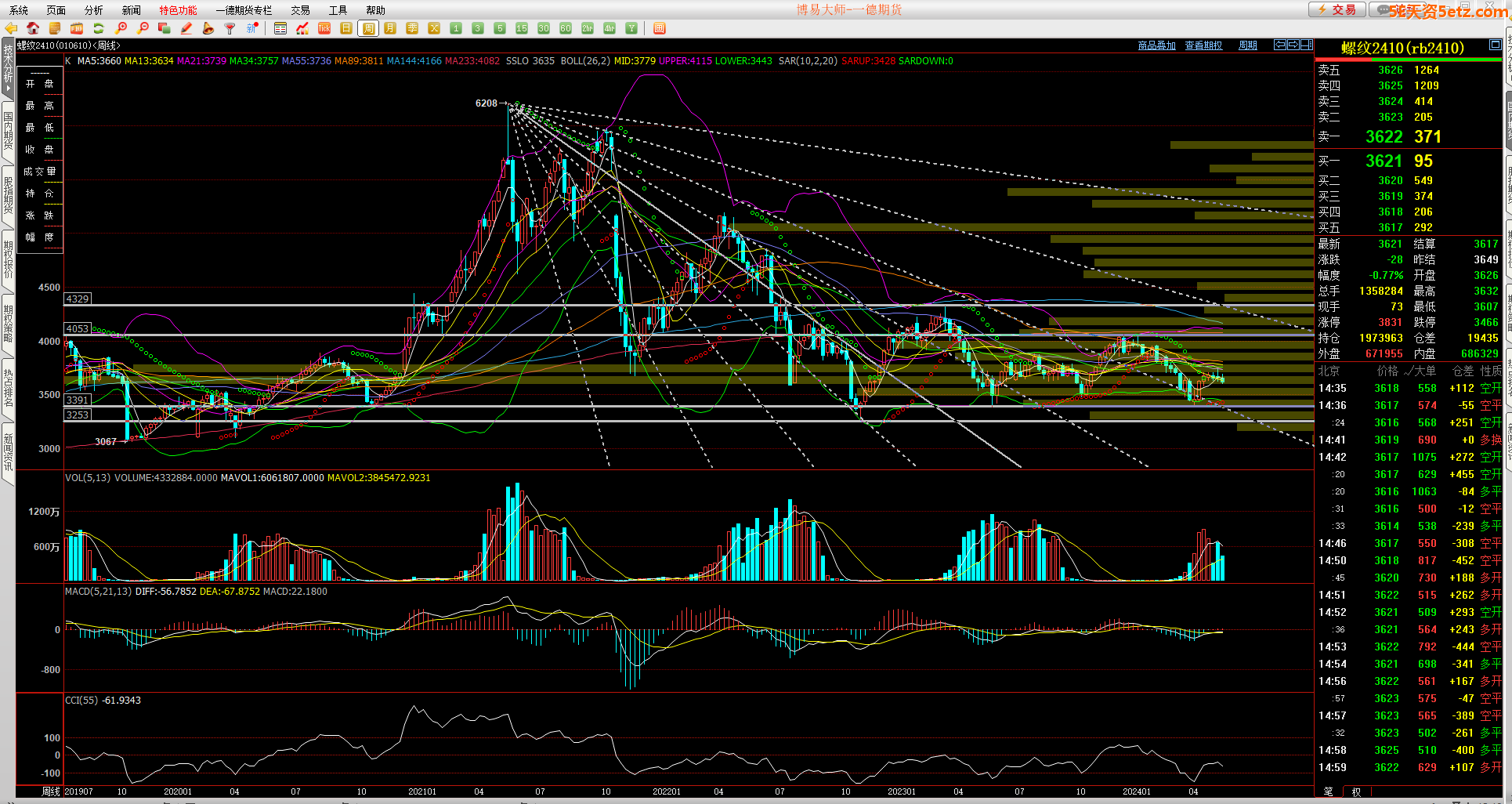Click the MACD(5,21,13) indicator label

pos(98,592)
